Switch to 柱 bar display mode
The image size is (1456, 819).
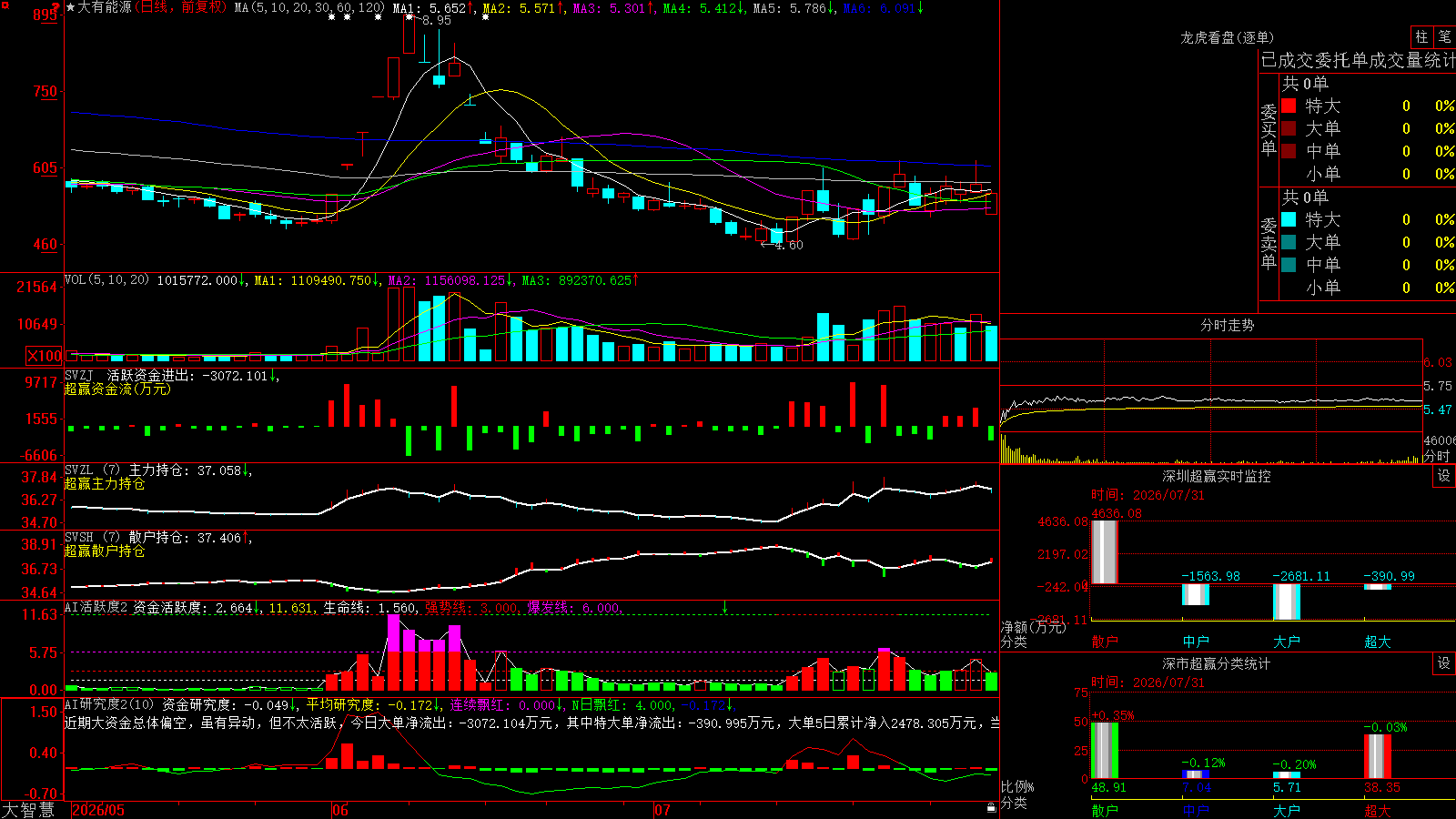pos(1421,36)
